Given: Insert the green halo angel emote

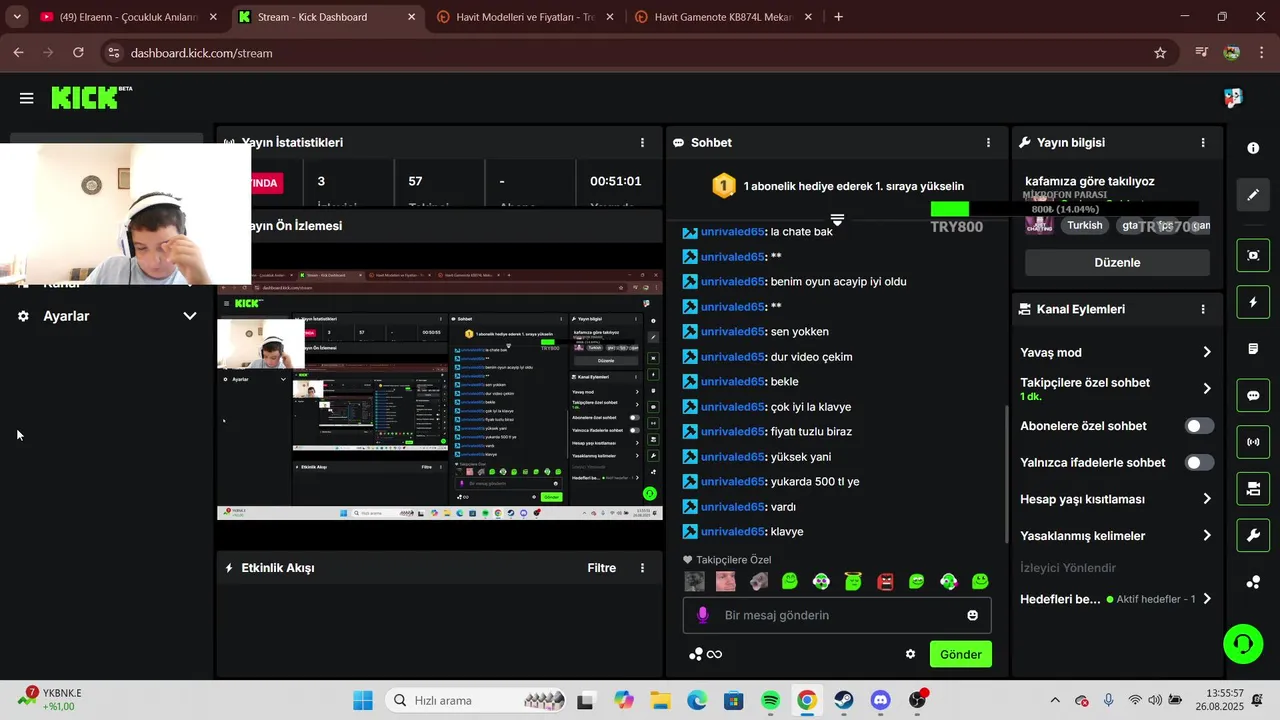Looking at the screenshot, I should pyautogui.click(x=853, y=581).
